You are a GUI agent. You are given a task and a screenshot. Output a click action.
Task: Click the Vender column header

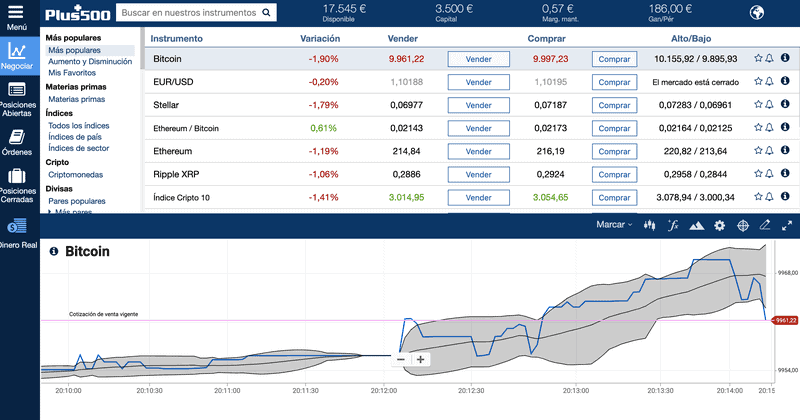[403, 38]
